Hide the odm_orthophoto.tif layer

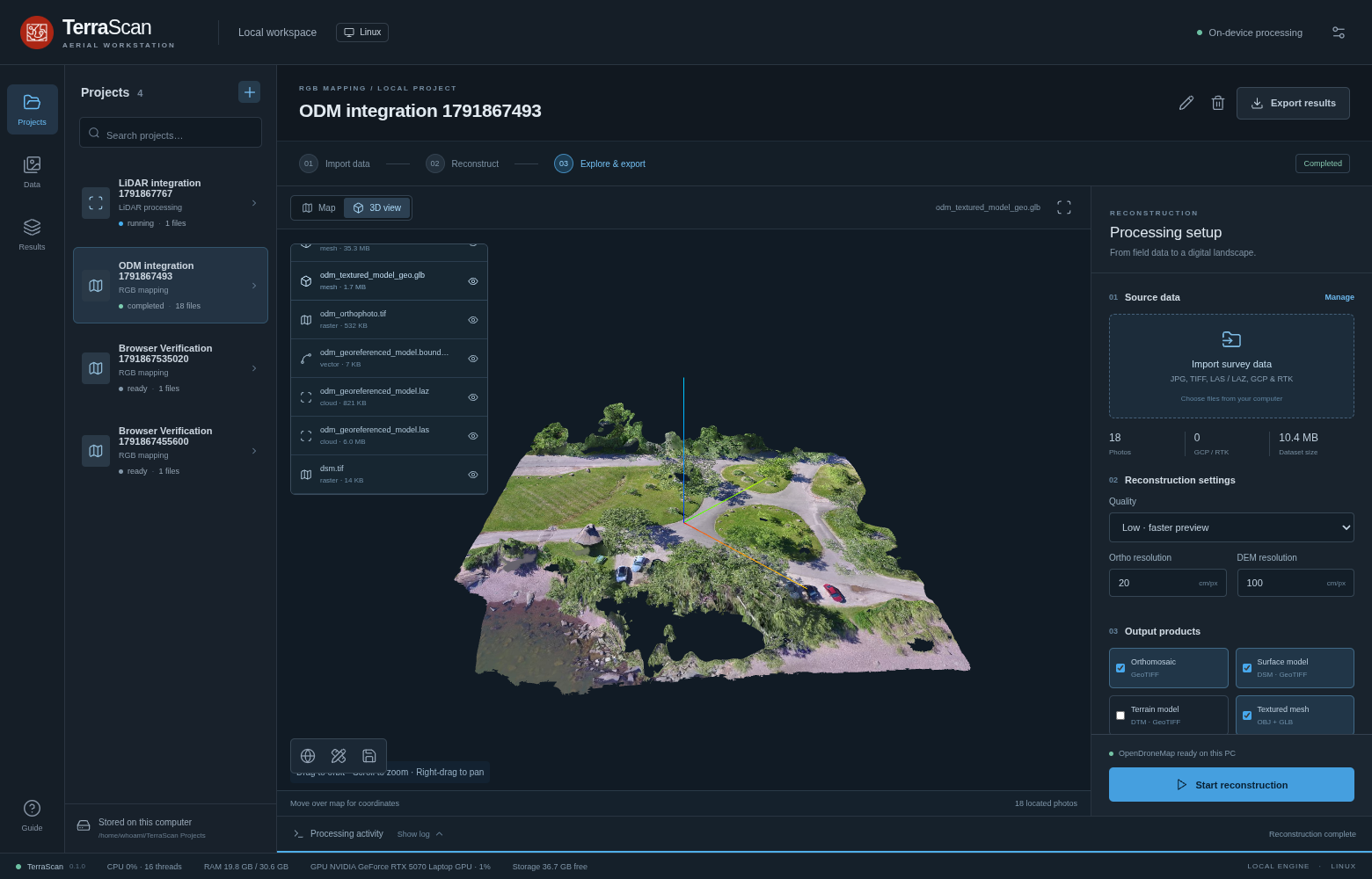click(x=473, y=320)
